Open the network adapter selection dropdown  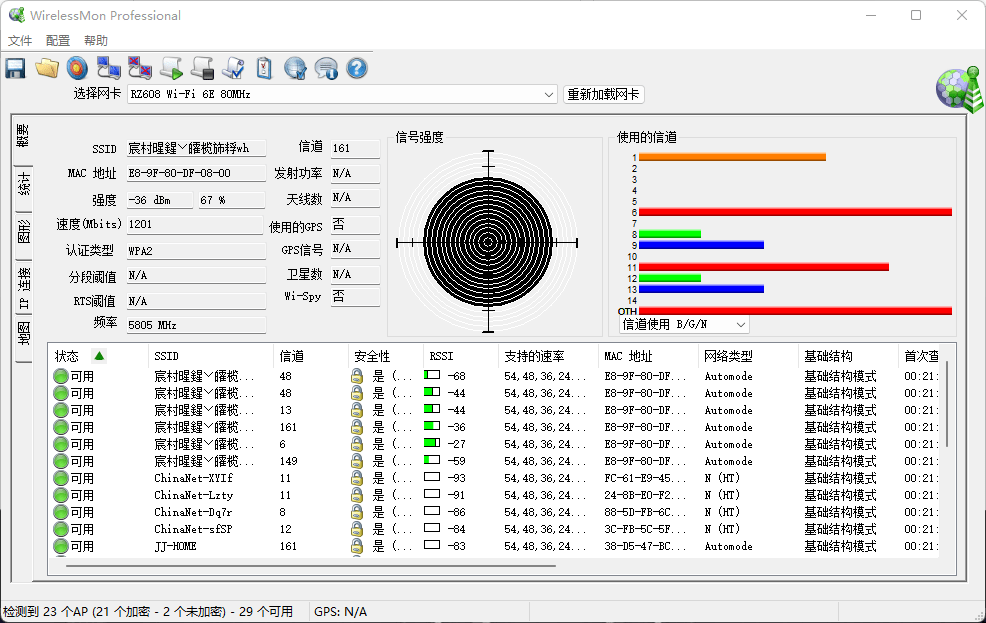(549, 93)
